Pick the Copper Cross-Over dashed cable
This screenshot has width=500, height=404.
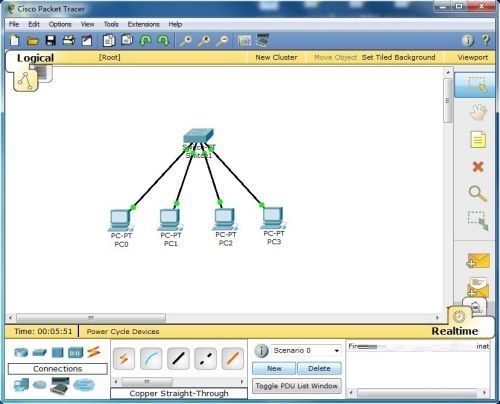[x=205, y=359]
